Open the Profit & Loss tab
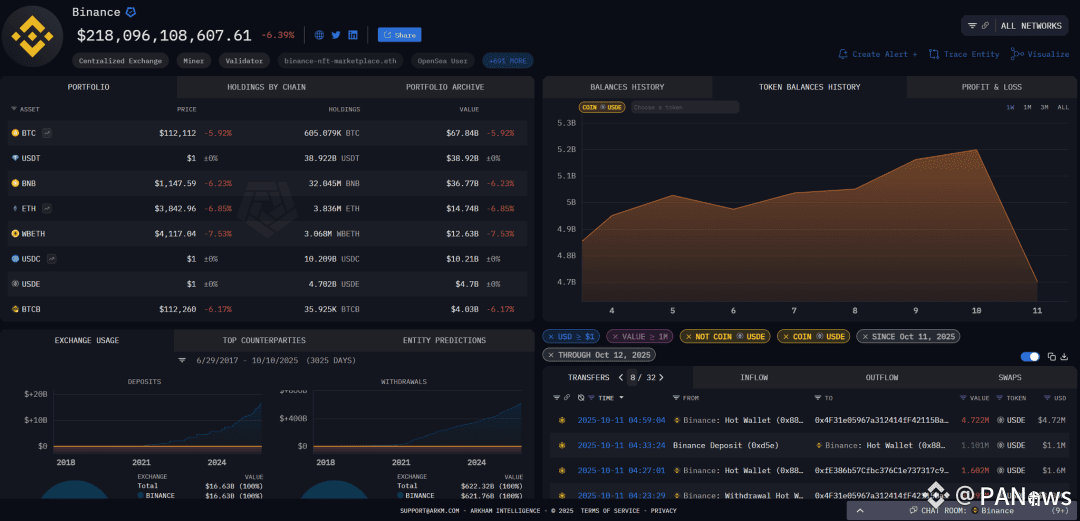Viewport: 1080px width, 521px height. pos(991,87)
